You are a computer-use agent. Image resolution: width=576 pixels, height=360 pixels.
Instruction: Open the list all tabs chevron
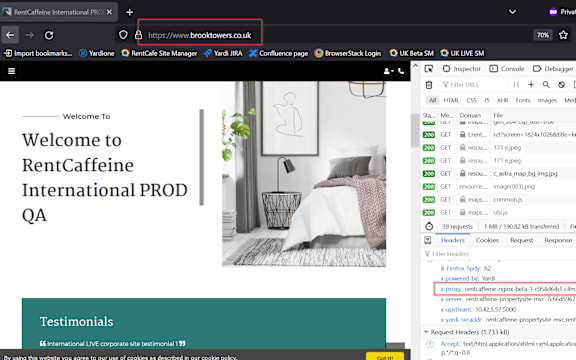[512, 12]
